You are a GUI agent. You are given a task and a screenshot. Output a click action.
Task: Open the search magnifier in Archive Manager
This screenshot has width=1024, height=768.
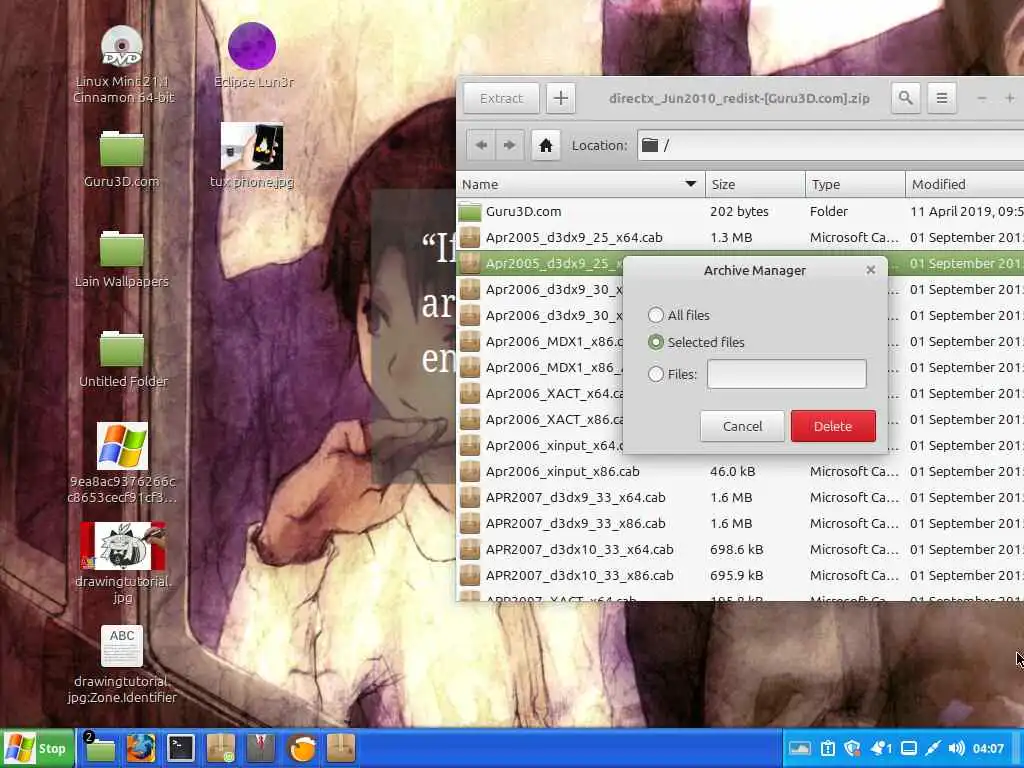tap(905, 98)
